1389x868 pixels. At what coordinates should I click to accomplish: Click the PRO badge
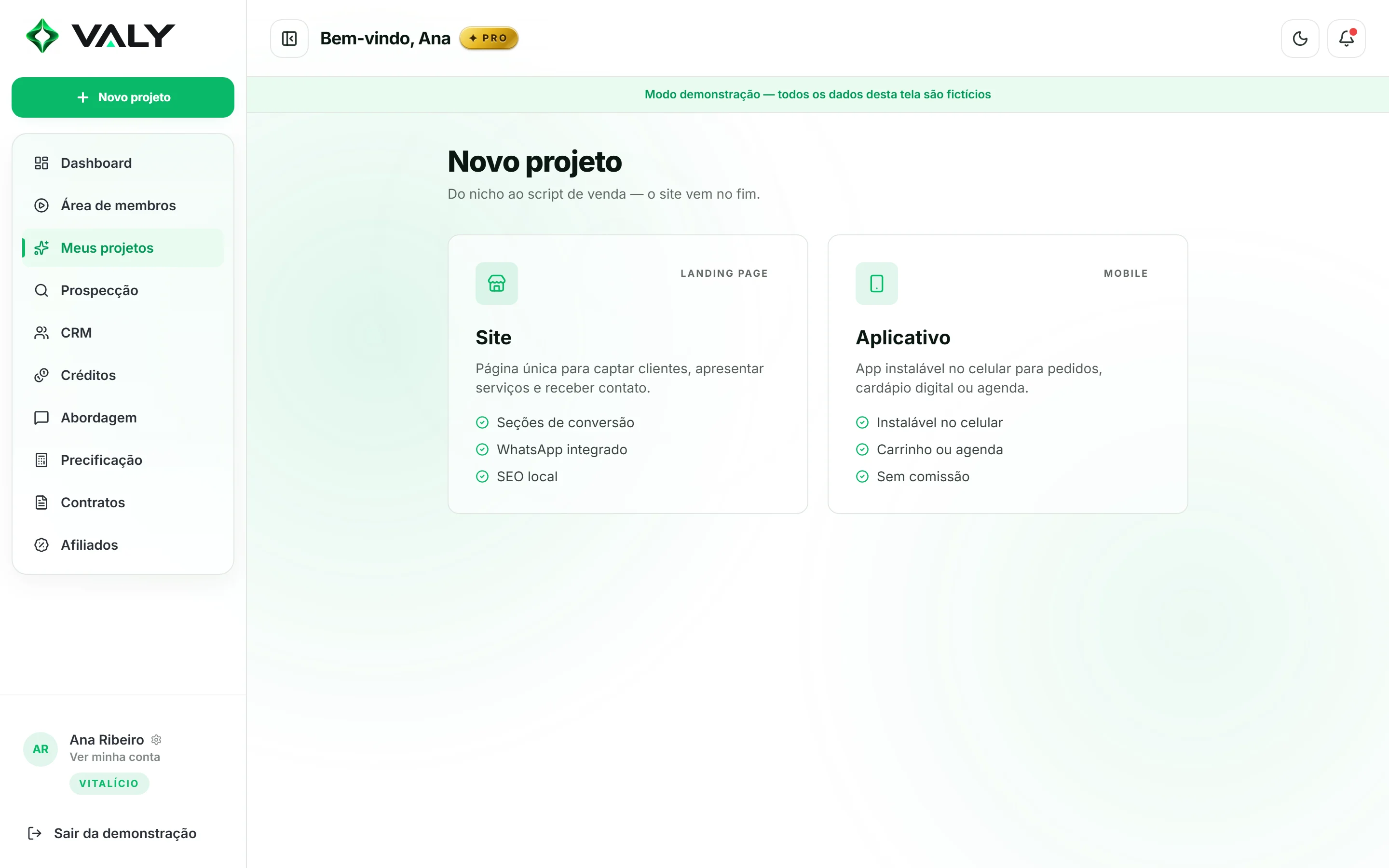(489, 38)
